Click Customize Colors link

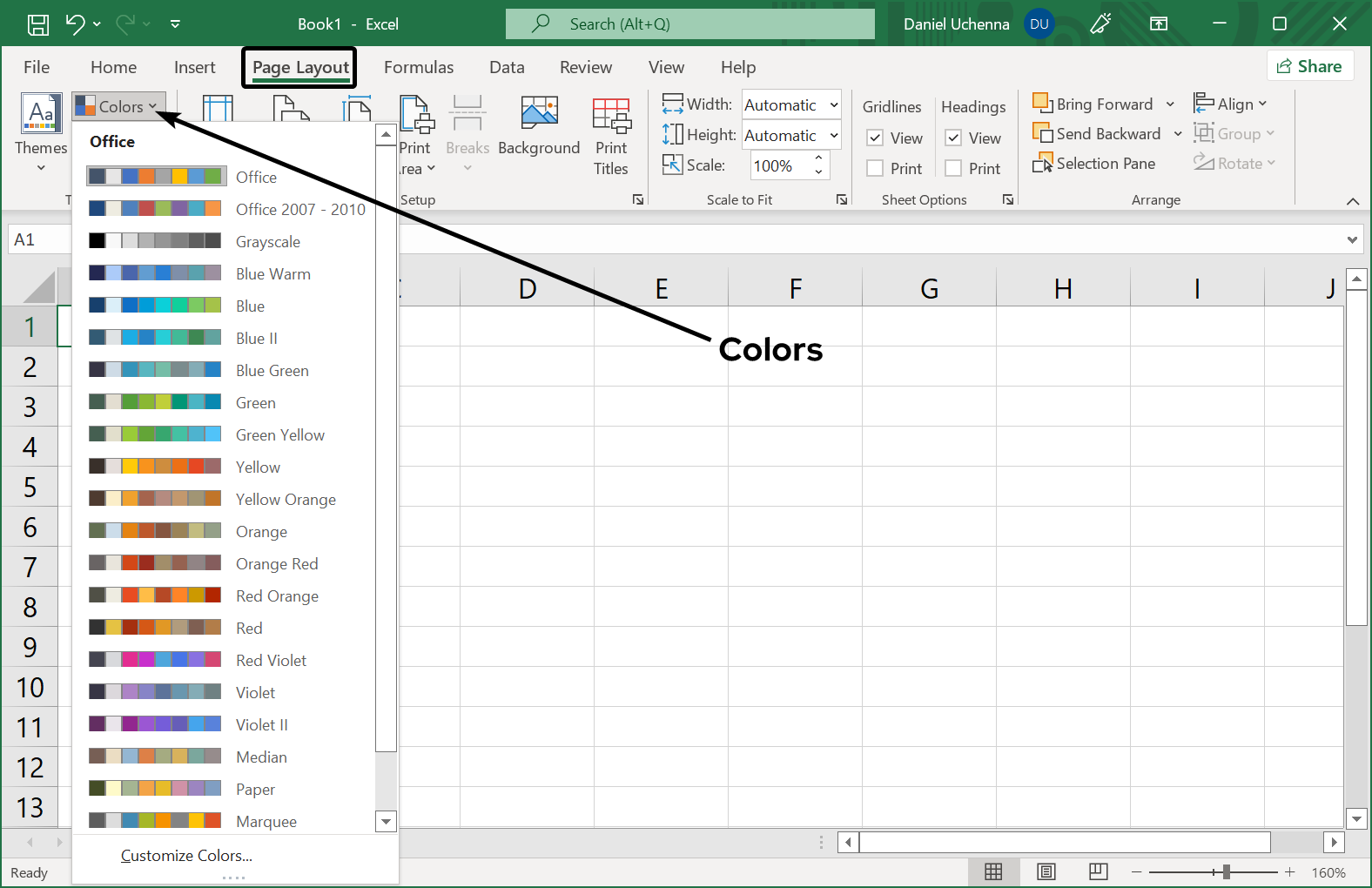186,856
